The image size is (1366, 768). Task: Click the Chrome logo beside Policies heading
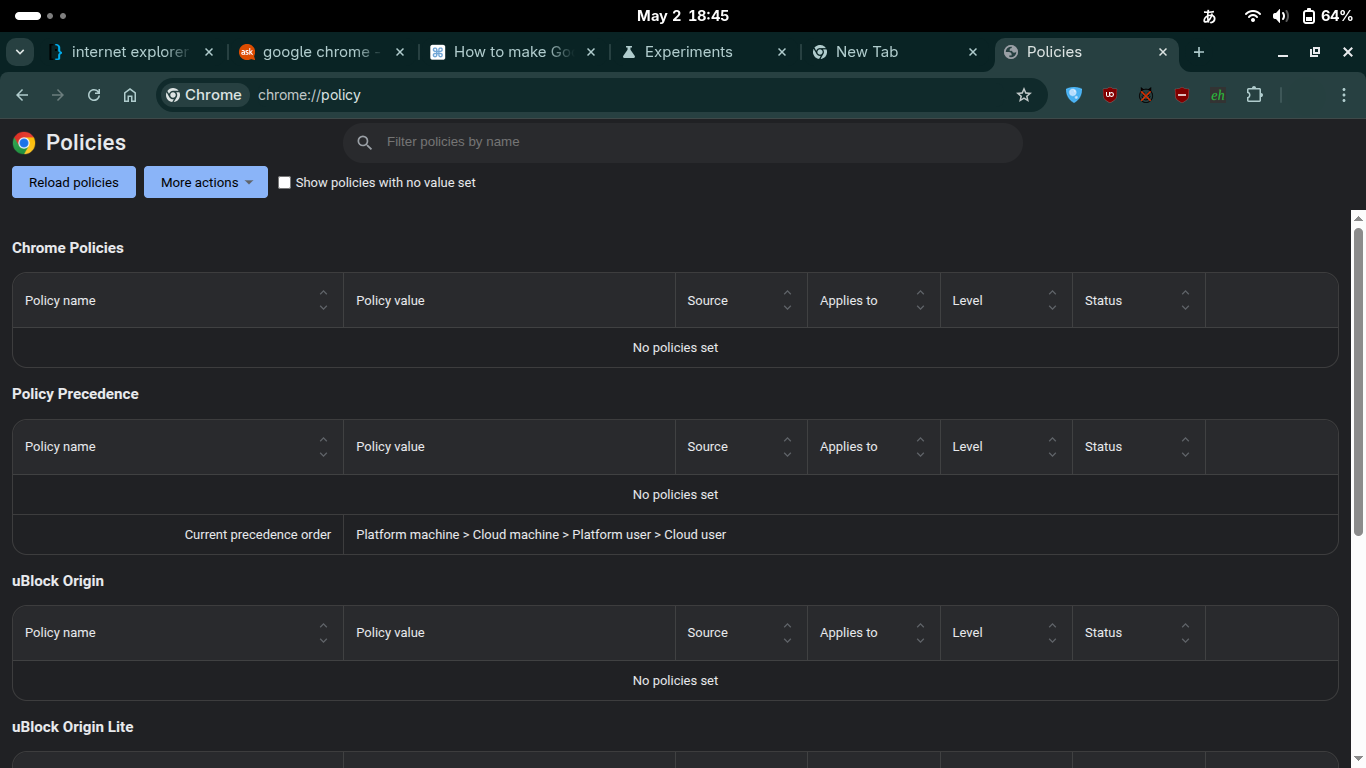24,143
